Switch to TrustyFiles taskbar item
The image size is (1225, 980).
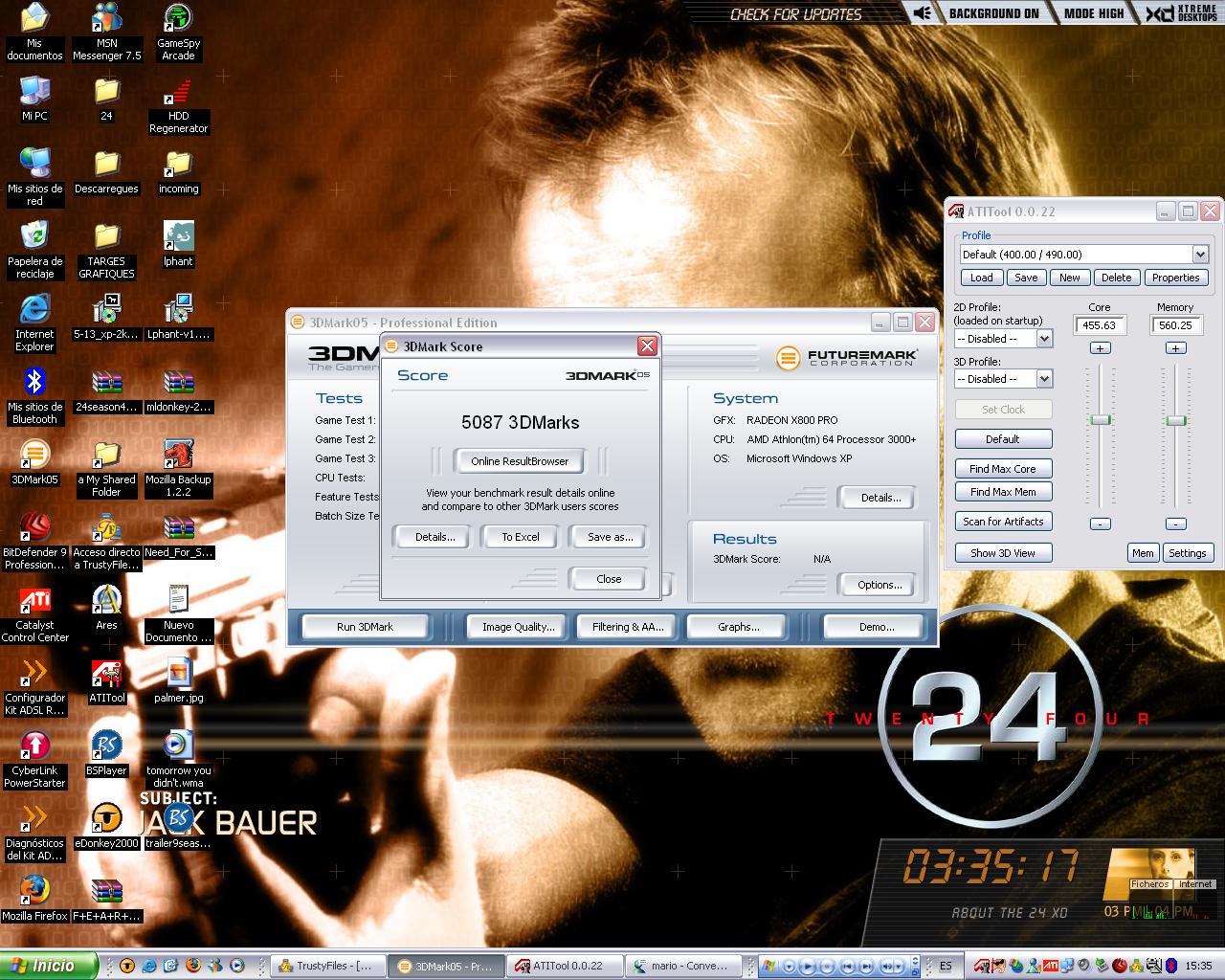pyautogui.click(x=328, y=966)
